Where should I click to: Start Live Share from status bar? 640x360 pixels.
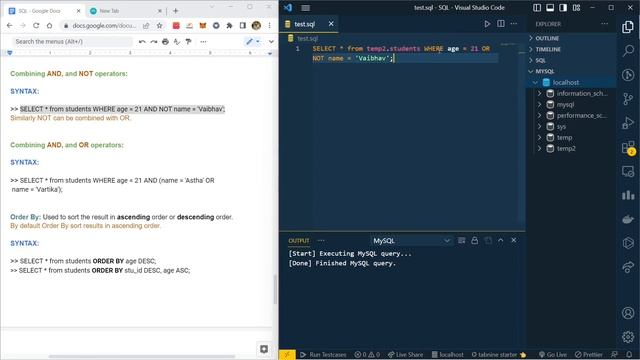point(405,355)
